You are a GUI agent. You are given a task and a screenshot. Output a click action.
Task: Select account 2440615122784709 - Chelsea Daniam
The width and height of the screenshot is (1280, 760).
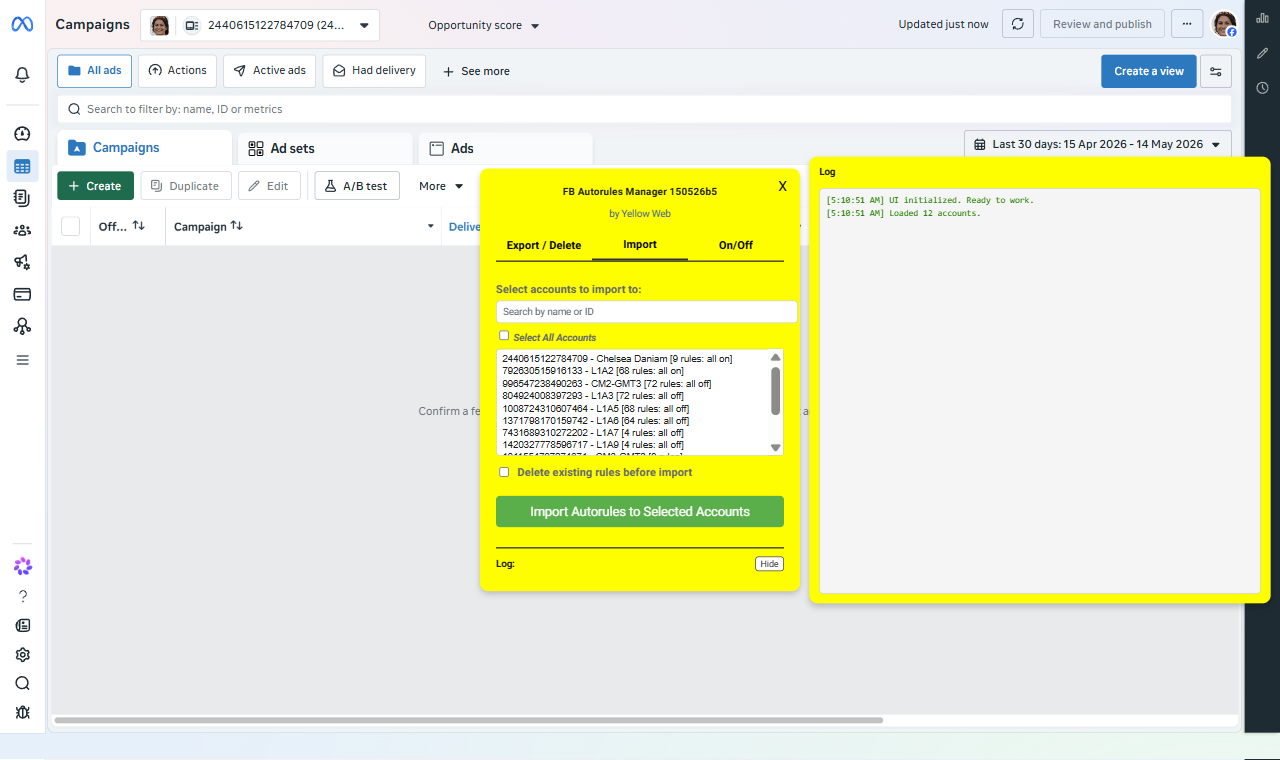coord(617,358)
